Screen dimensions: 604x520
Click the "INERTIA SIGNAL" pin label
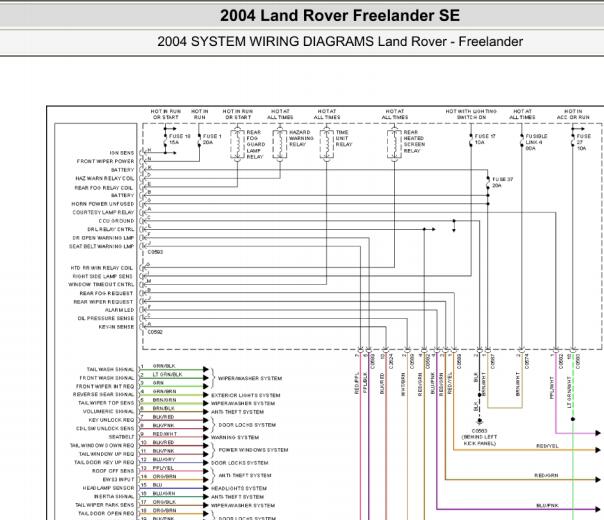(x=114, y=496)
